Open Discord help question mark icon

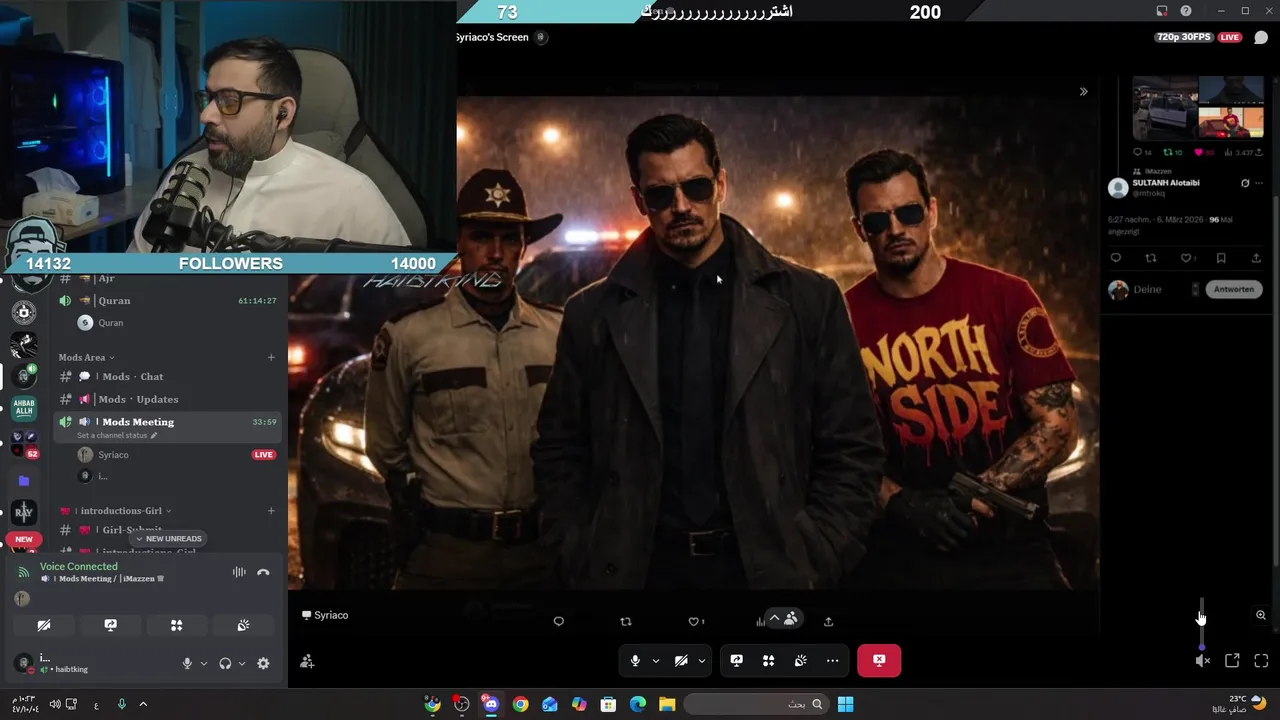click(1186, 11)
